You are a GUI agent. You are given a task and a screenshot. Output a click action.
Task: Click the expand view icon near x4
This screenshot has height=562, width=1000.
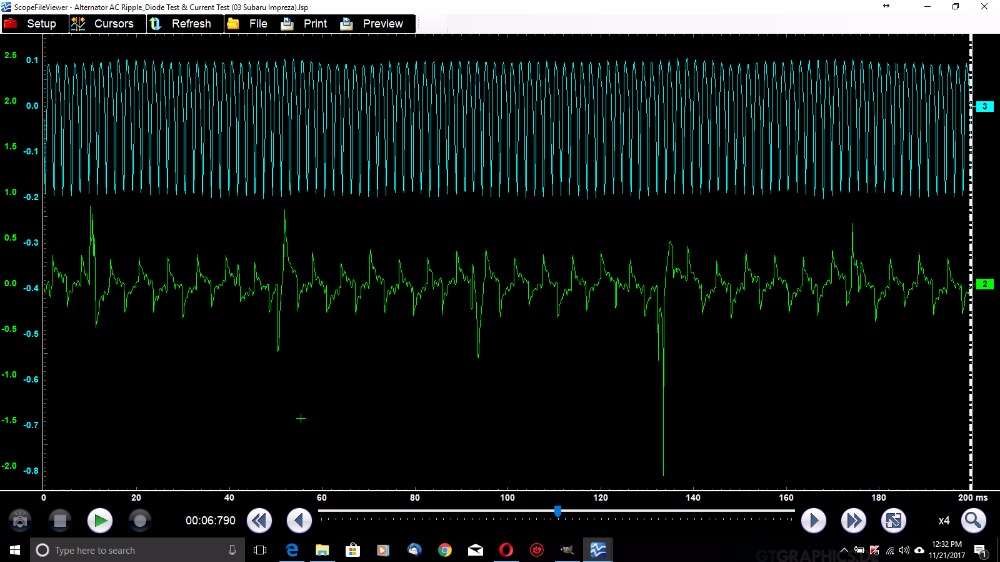click(x=893, y=520)
